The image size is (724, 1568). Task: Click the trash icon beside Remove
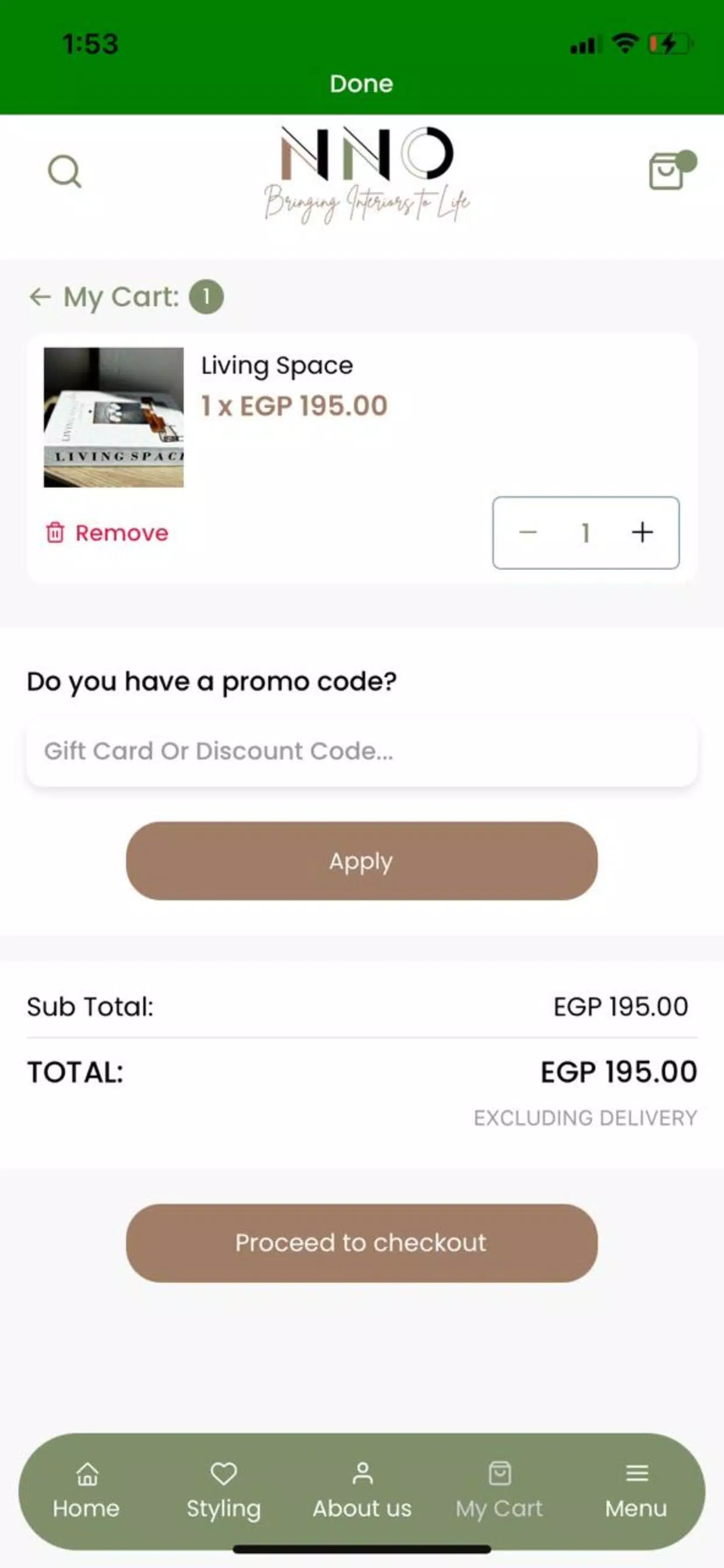[55, 533]
